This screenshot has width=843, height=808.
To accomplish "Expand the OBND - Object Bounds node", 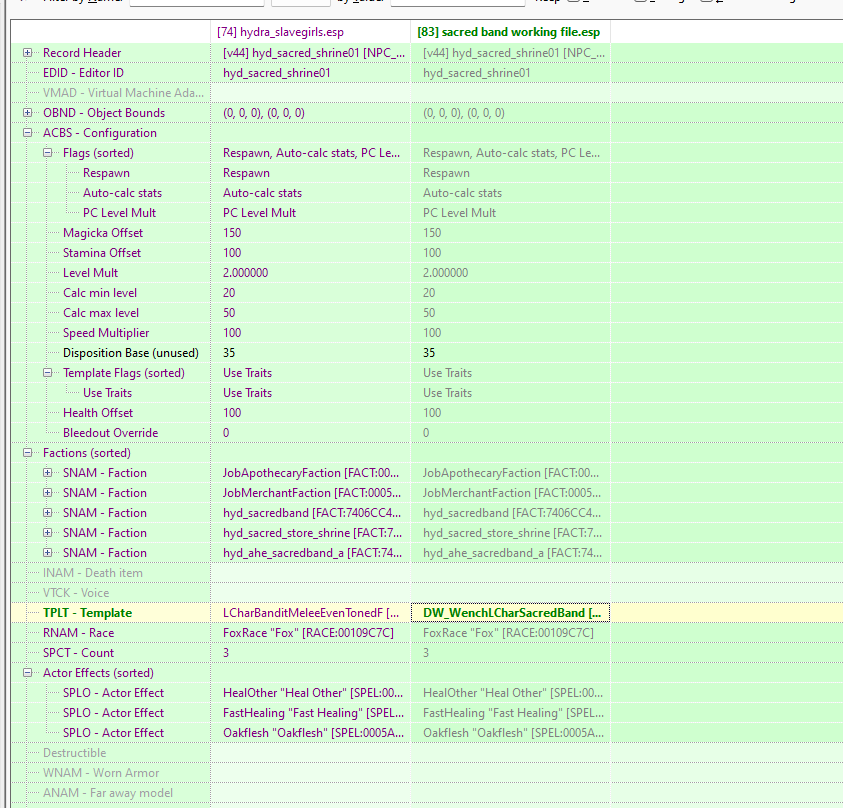I will click(26, 112).
